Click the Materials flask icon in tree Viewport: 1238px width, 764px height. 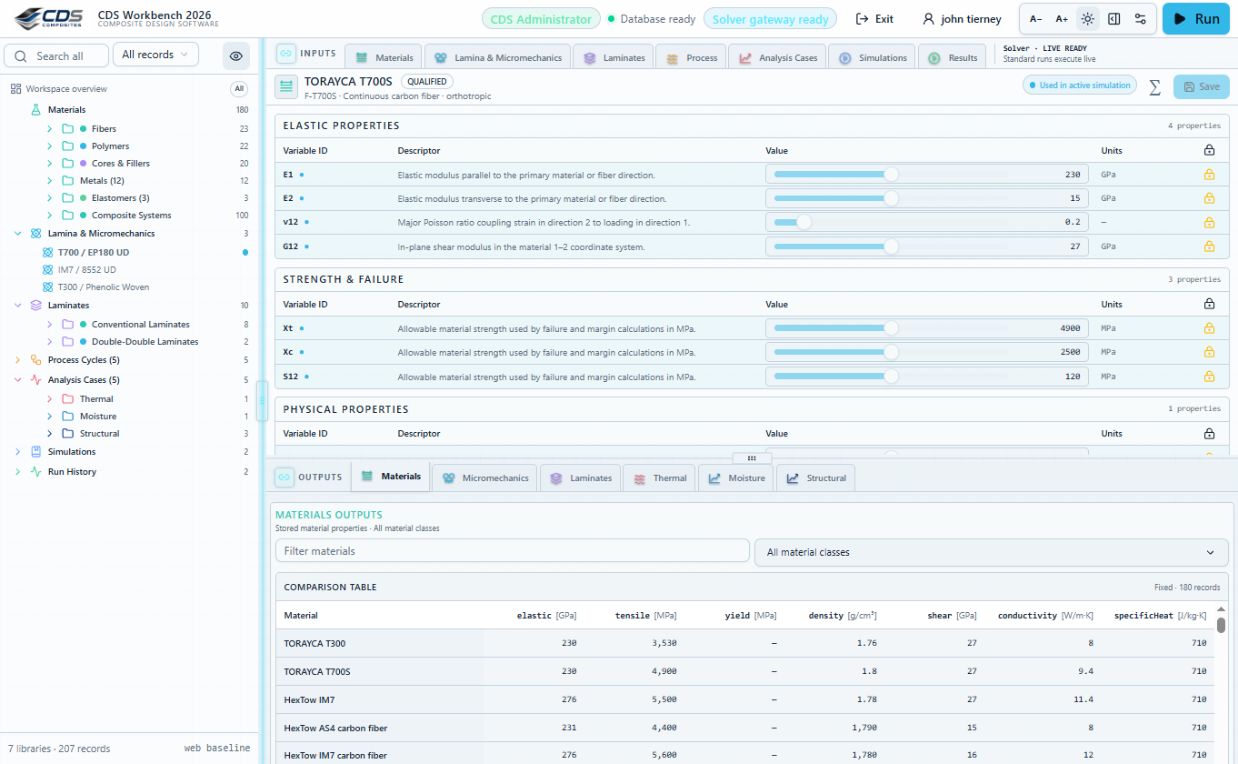[x=36, y=110]
